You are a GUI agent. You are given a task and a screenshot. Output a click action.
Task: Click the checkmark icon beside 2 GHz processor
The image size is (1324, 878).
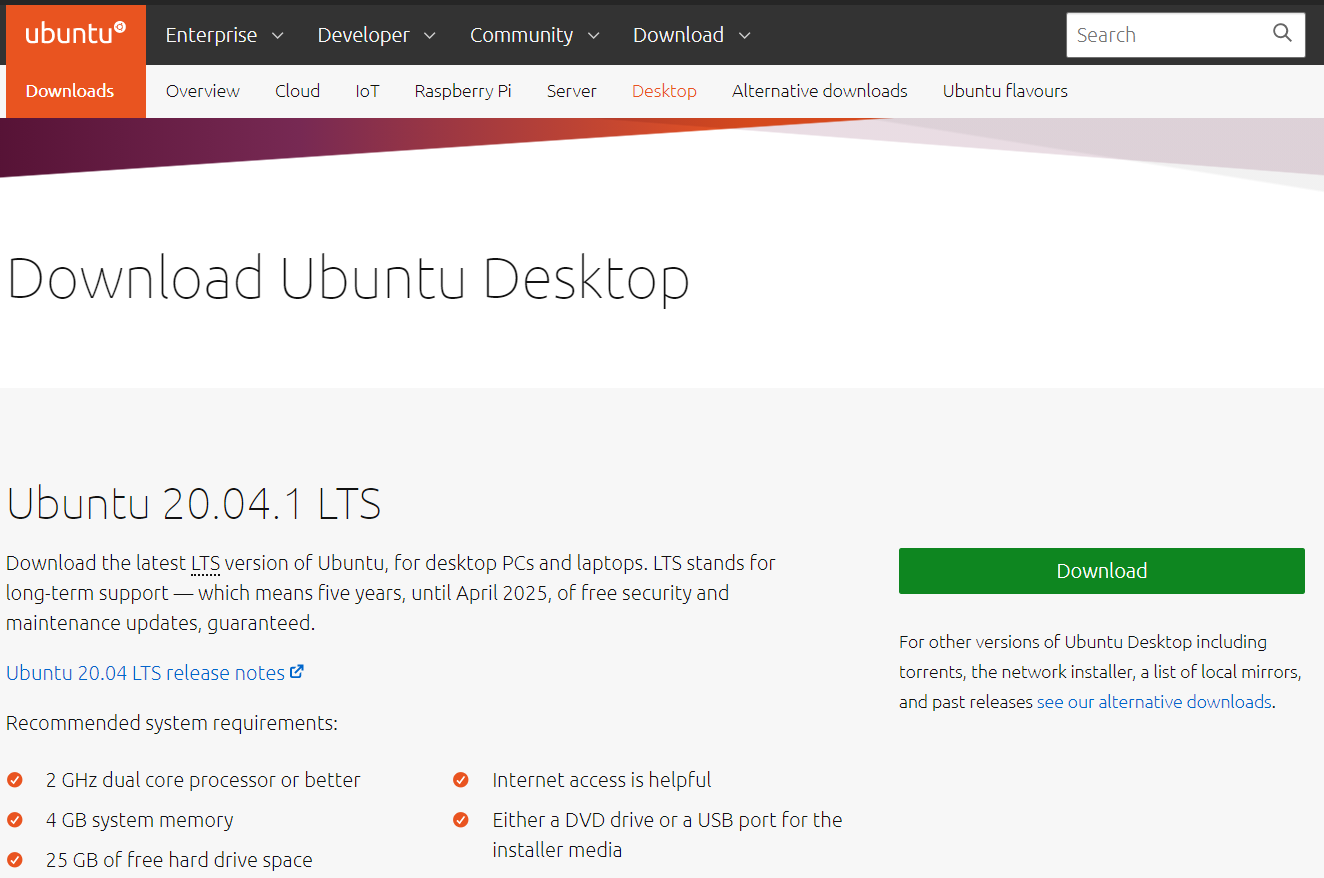15,780
